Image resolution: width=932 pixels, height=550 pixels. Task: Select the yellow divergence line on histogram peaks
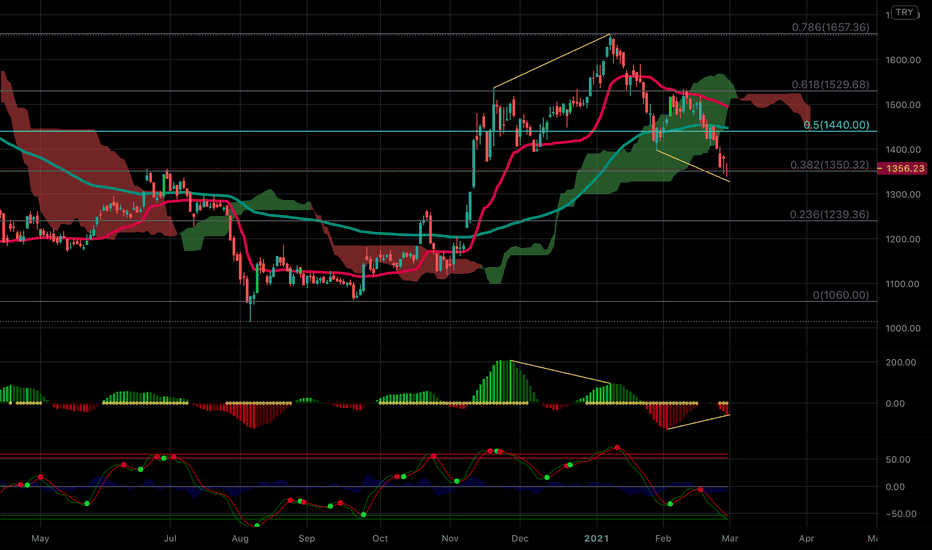pyautogui.click(x=561, y=372)
